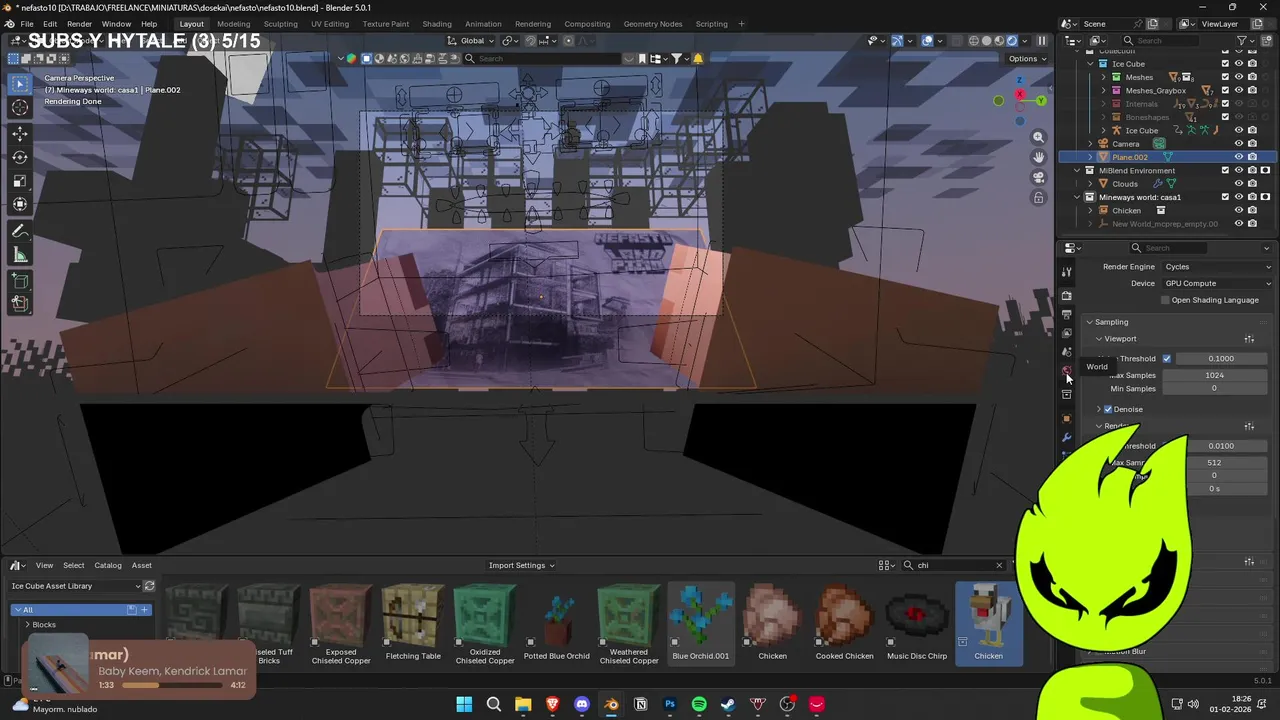Open the Tool properties tab

point(1067,272)
